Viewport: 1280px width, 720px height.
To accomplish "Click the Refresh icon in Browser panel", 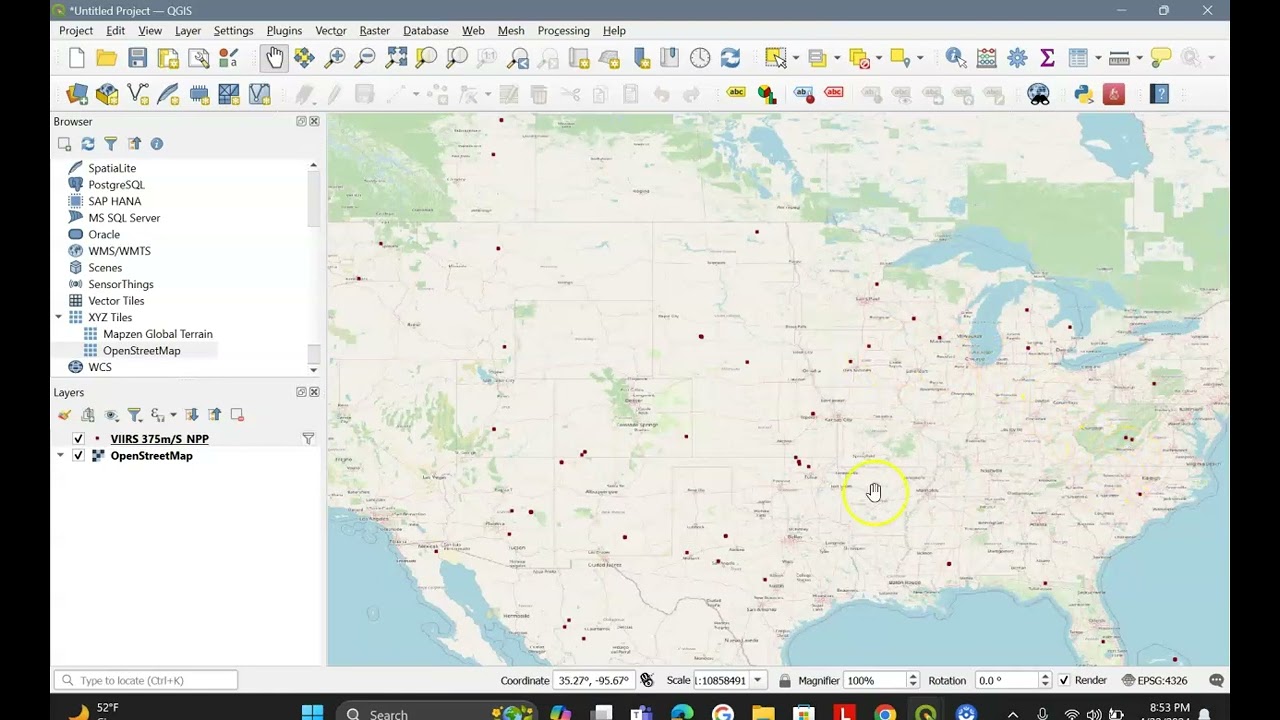I will [88, 144].
